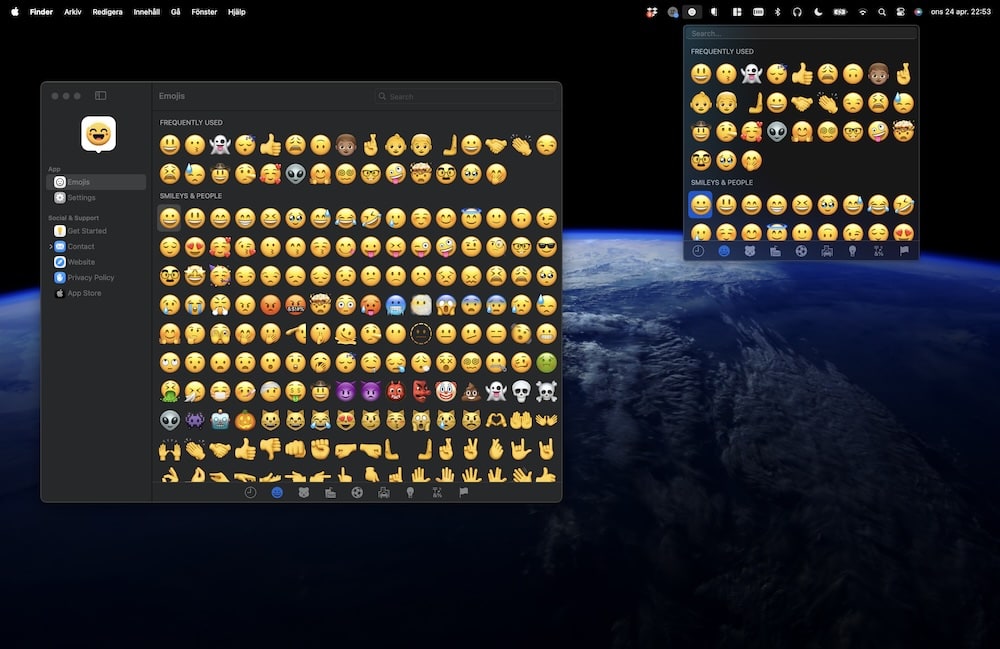Open Website link in the sidebar

(96, 262)
